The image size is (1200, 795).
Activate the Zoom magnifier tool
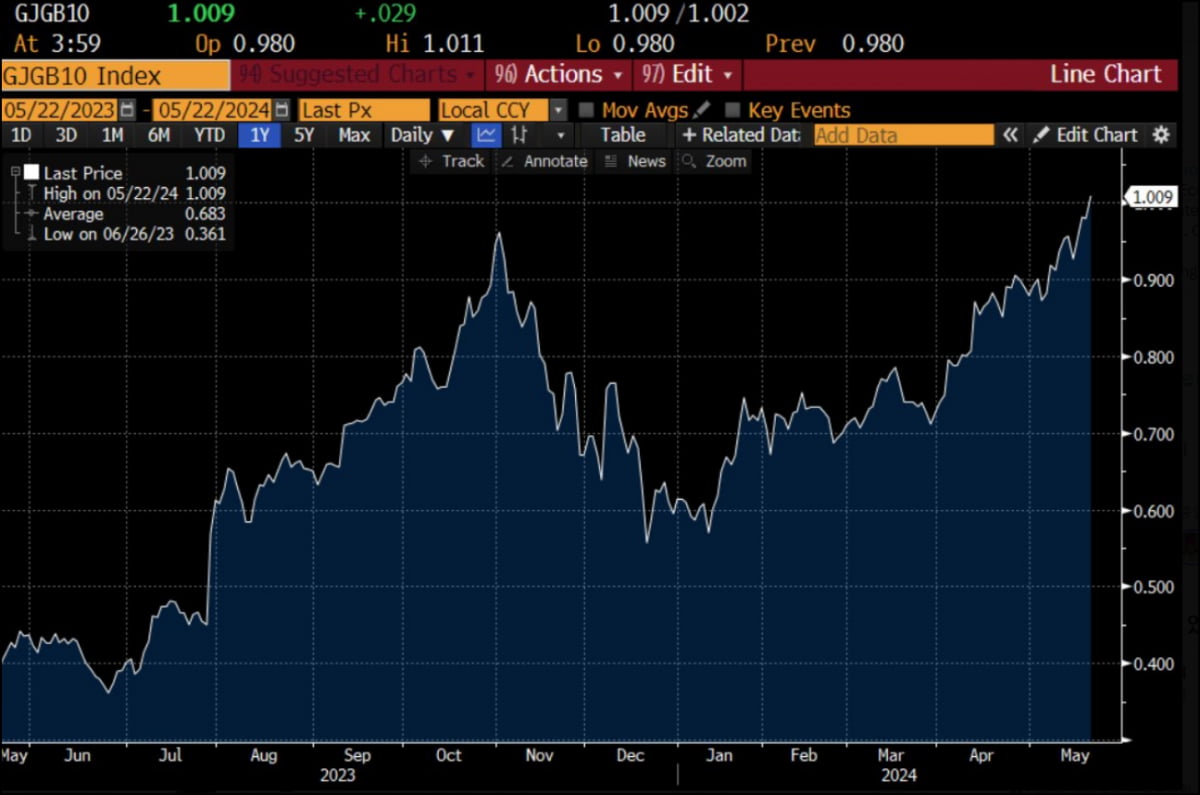[x=714, y=161]
